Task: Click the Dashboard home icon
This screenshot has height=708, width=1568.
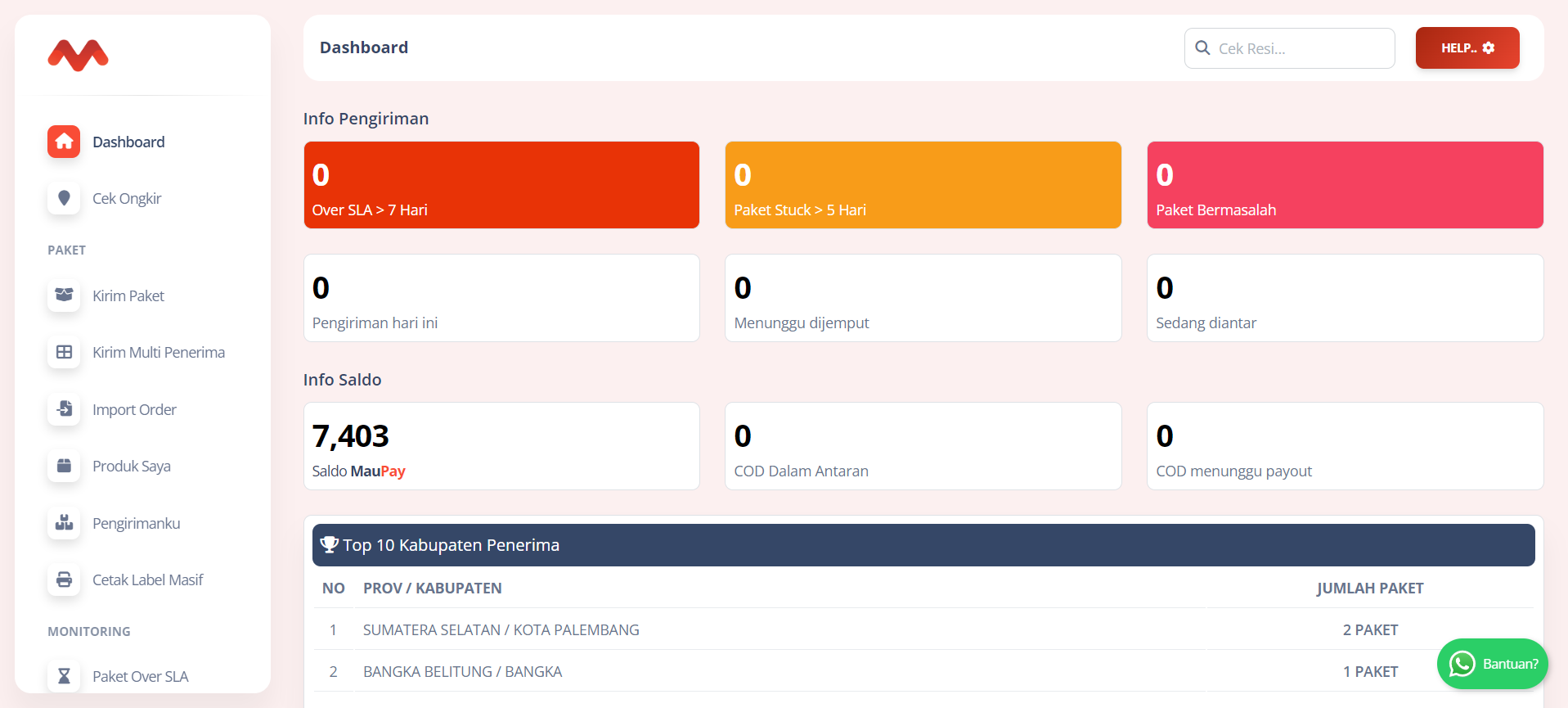Action: point(64,142)
